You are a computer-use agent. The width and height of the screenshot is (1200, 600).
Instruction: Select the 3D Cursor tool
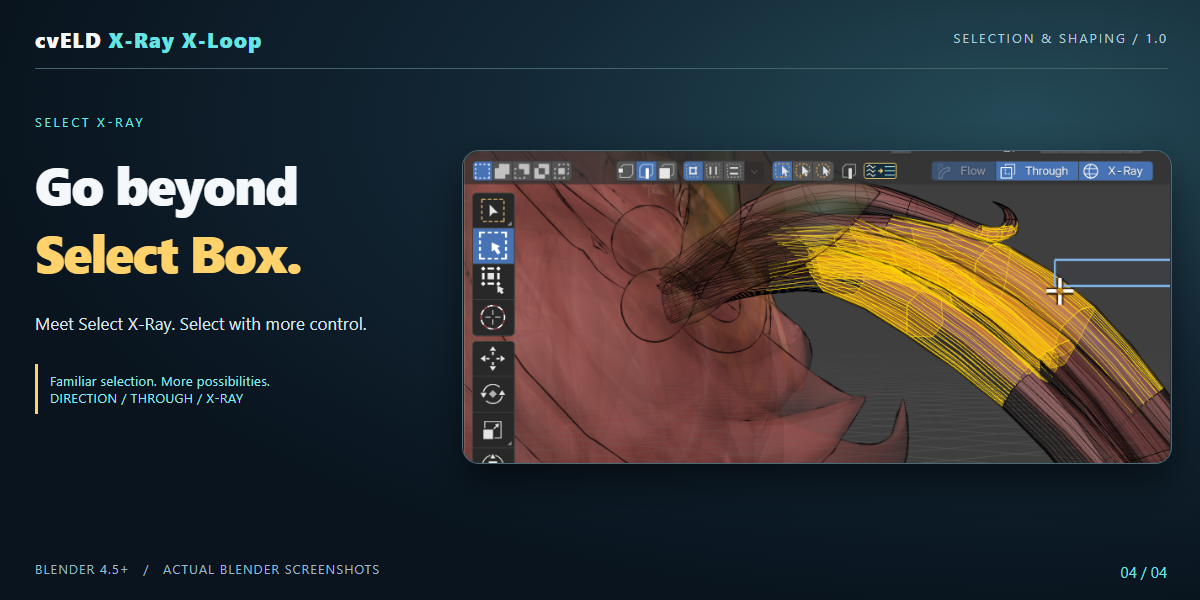(x=493, y=317)
